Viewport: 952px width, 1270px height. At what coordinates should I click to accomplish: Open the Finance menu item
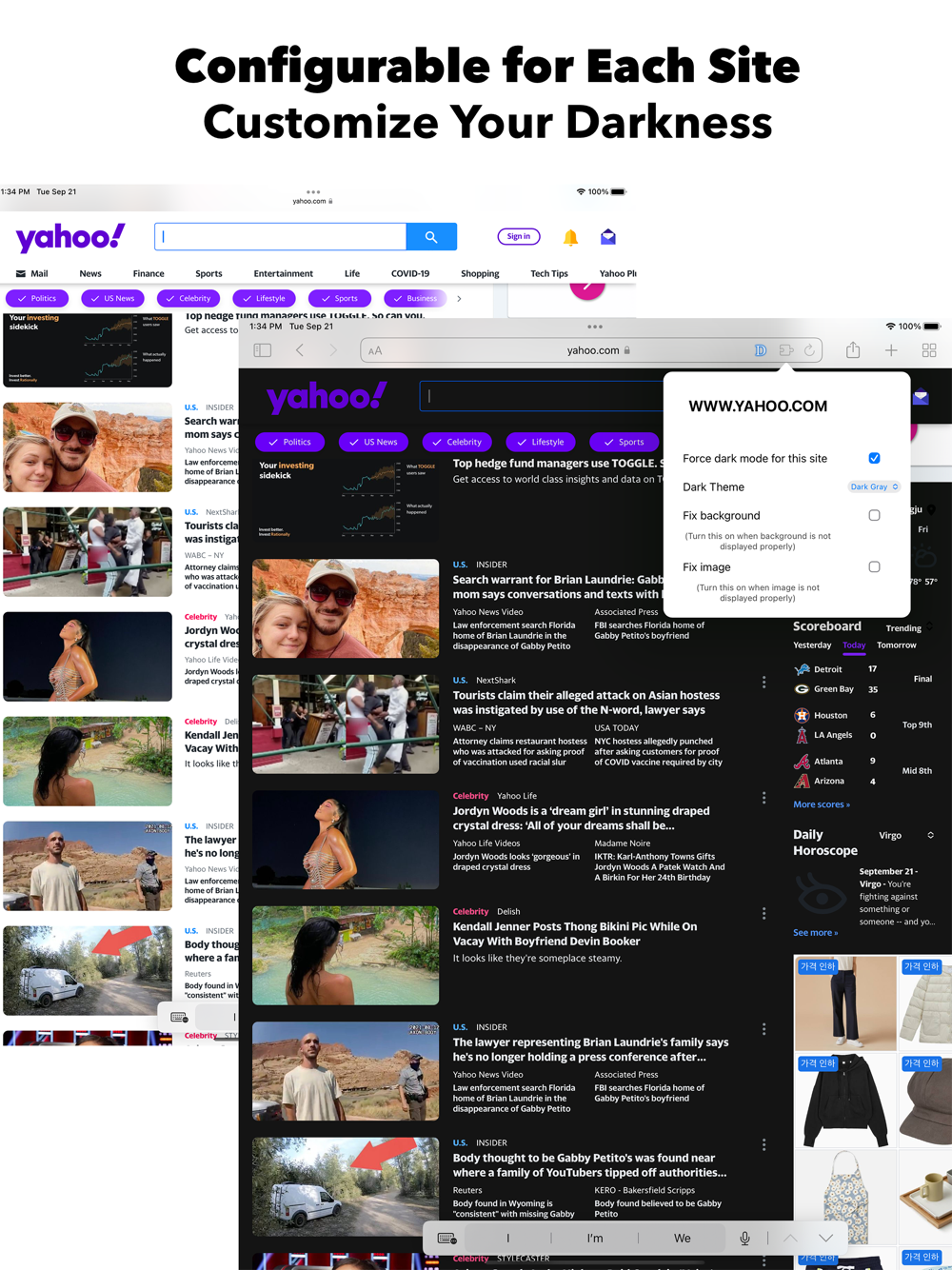(149, 273)
